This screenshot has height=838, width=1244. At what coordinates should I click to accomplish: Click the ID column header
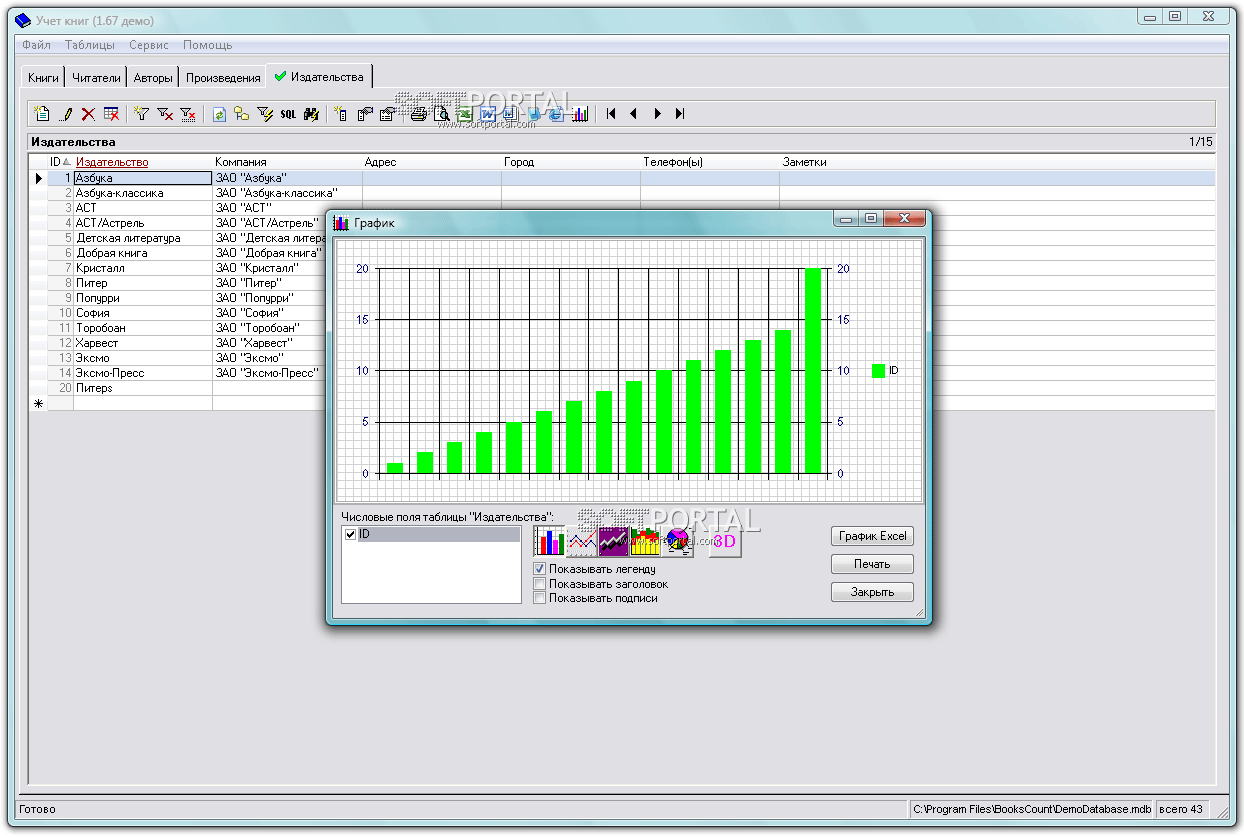click(60, 162)
